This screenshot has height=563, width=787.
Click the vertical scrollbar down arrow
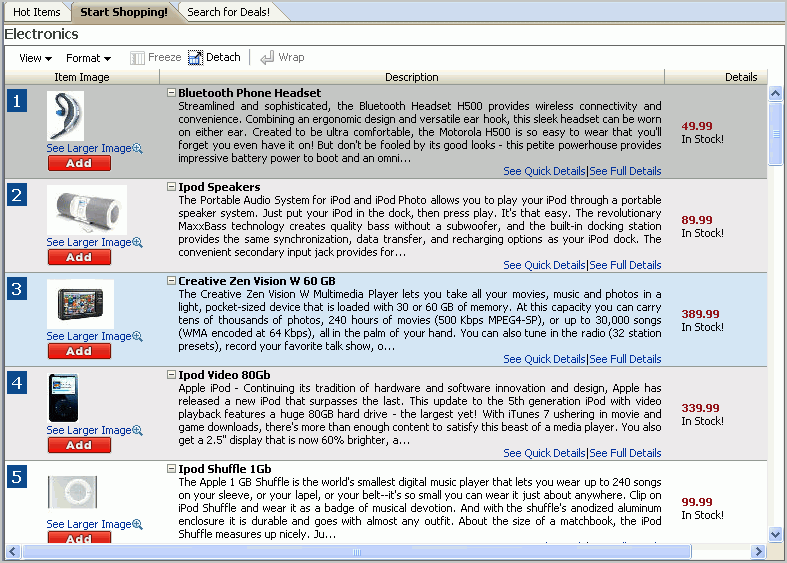(775, 534)
